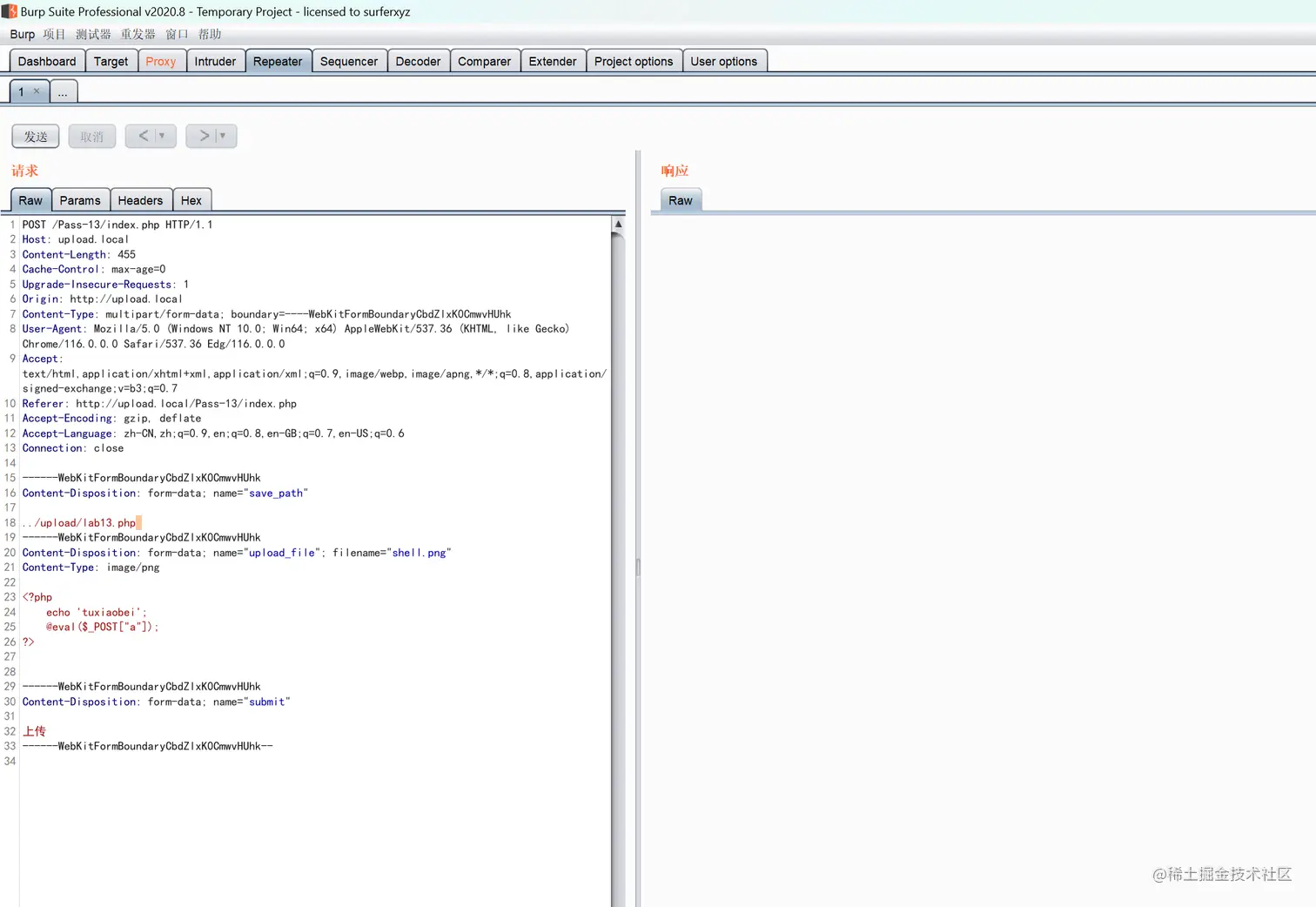Screen dimensions: 1316x907
Task: Click the POST /Pass-13/index.php request line
Action: pos(117,225)
